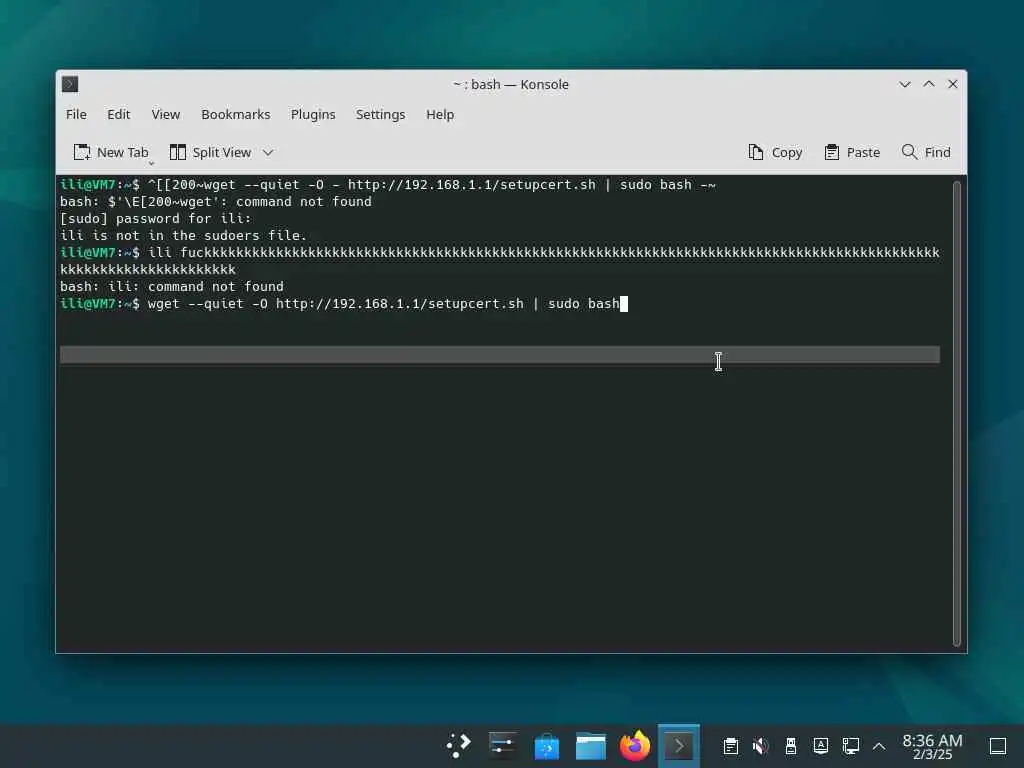This screenshot has width=1024, height=768.
Task: Open the Edit menu
Action: pos(118,114)
